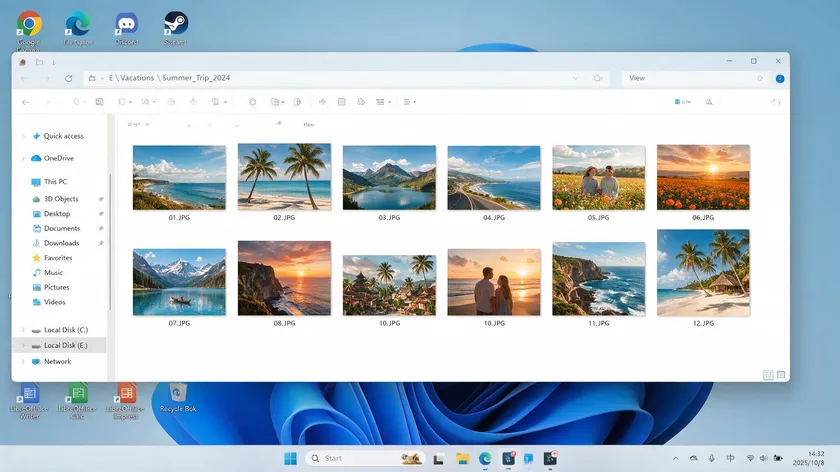This screenshot has height=472, width=840.
Task: Click the clock icon in the toolbar
Action: point(252,102)
